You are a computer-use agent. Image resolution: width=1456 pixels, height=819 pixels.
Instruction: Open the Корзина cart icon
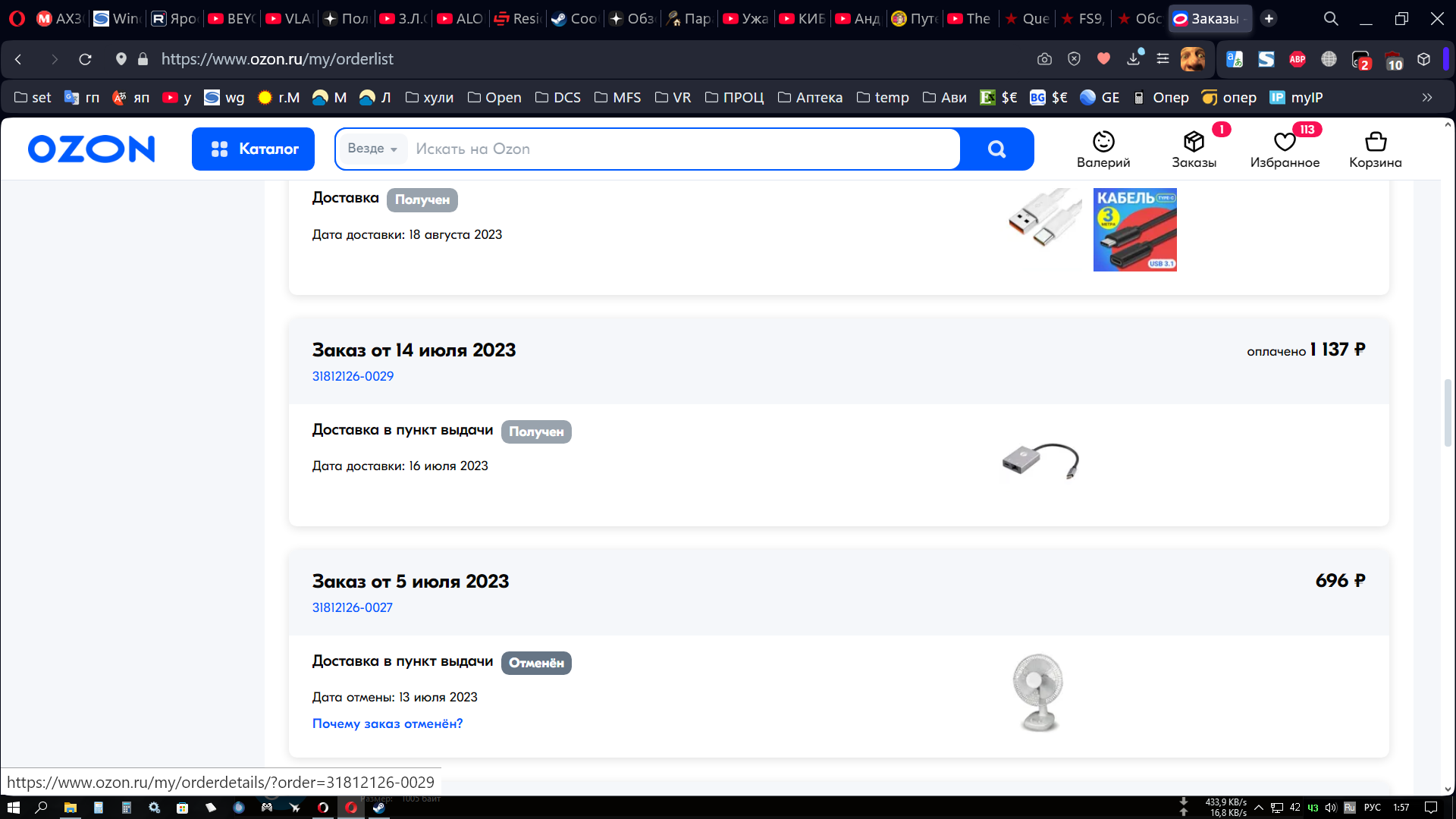click(x=1375, y=149)
